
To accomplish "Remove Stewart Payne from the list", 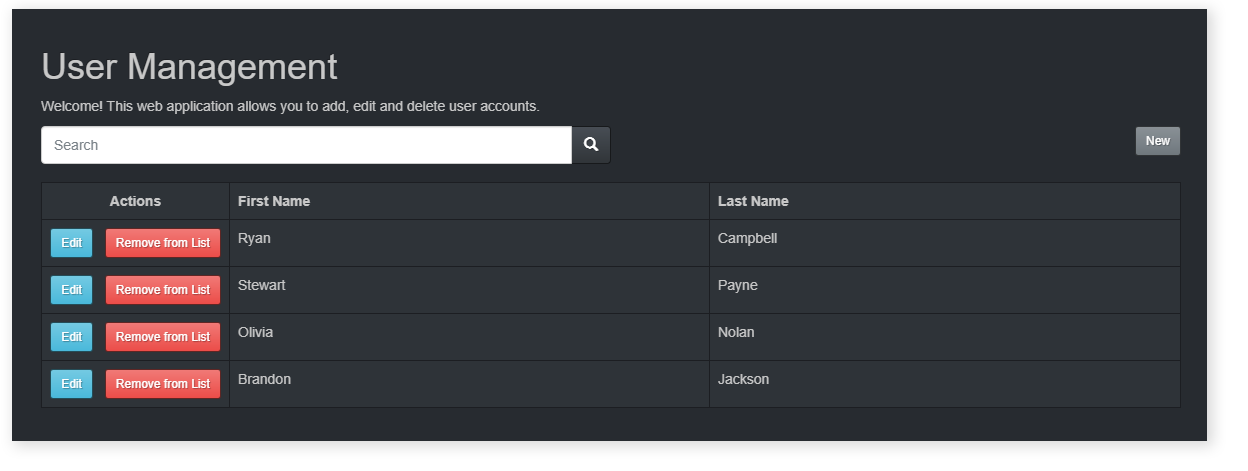I will click(x=162, y=290).
